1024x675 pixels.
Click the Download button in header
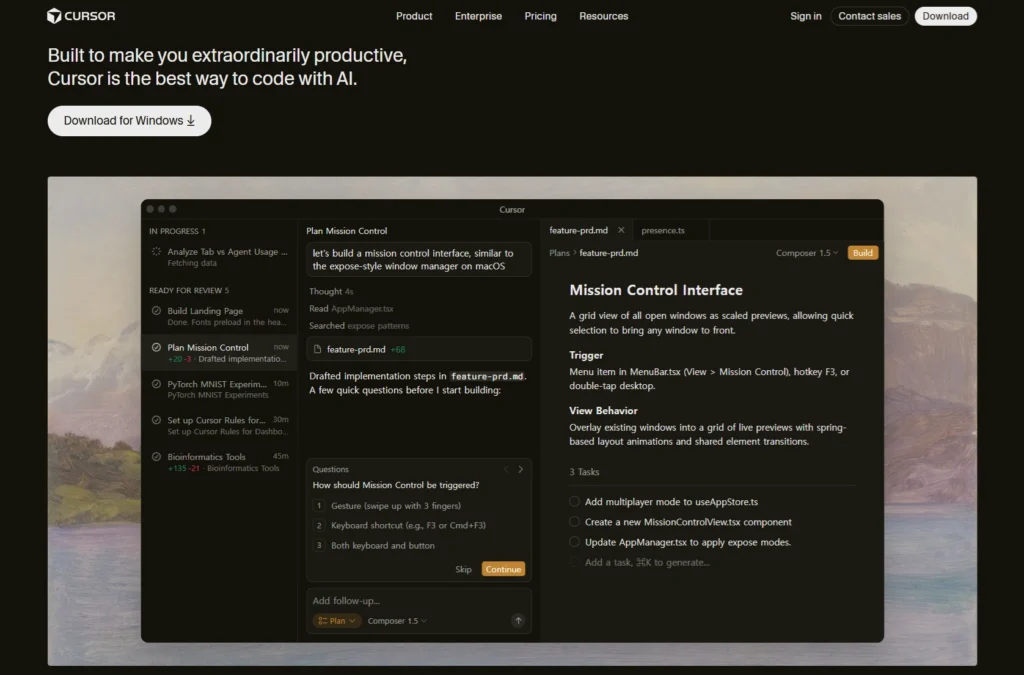coord(945,16)
